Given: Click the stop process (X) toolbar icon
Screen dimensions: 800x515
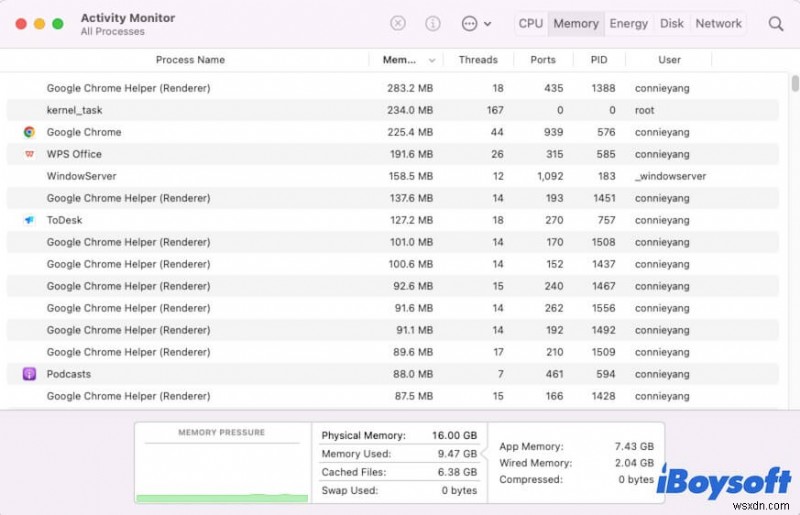Looking at the screenshot, I should 398,23.
